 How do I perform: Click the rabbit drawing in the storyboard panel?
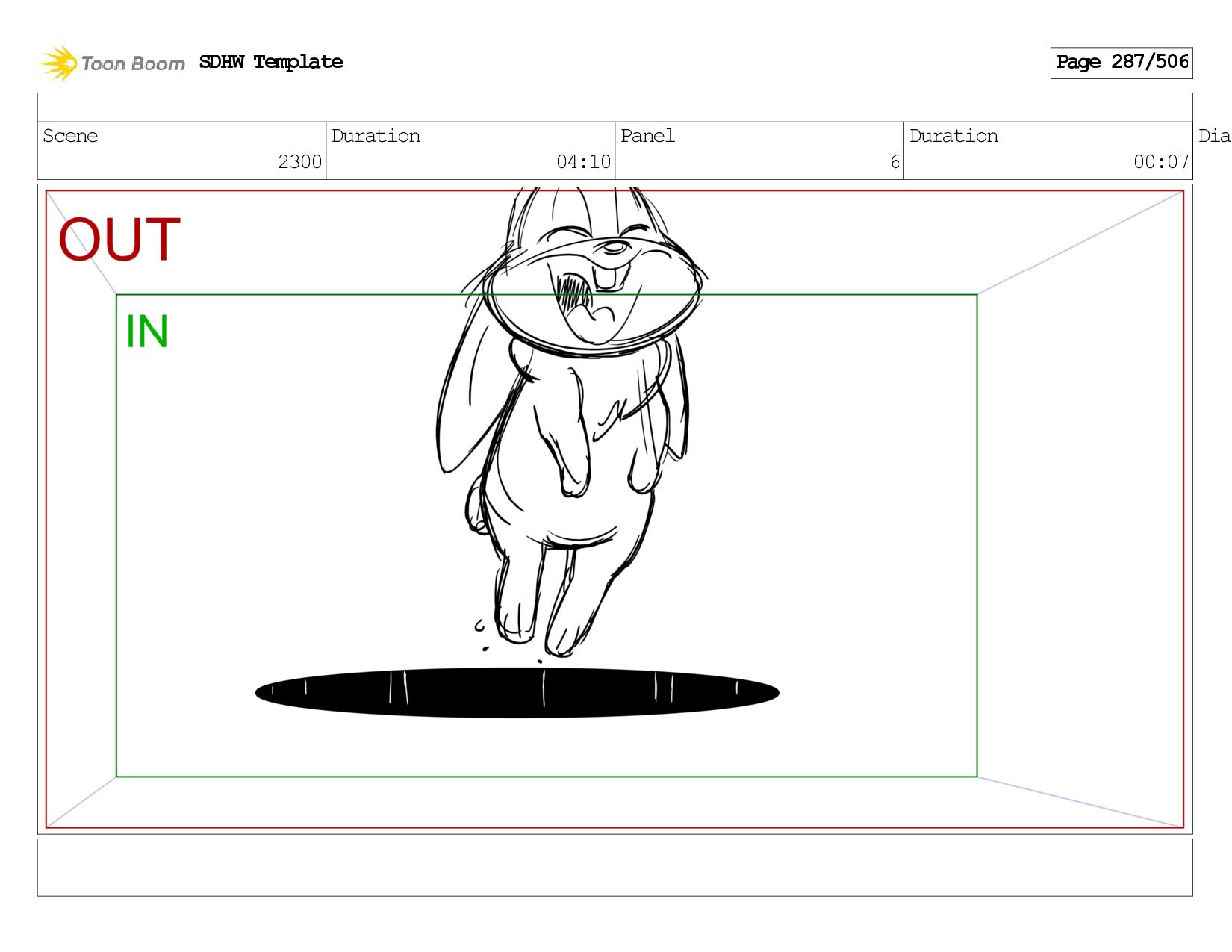pyautogui.click(x=571, y=422)
